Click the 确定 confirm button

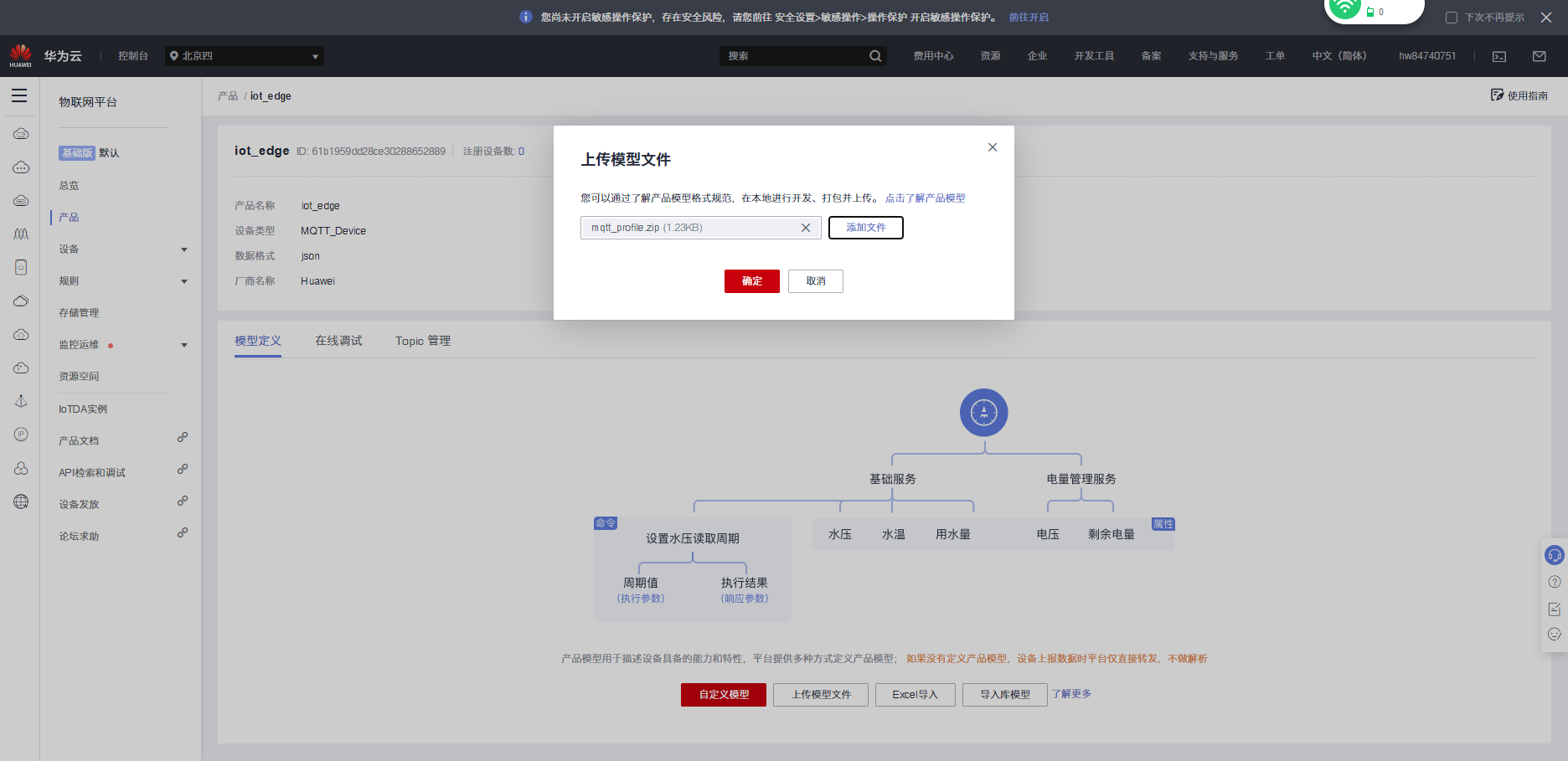pyautogui.click(x=752, y=281)
